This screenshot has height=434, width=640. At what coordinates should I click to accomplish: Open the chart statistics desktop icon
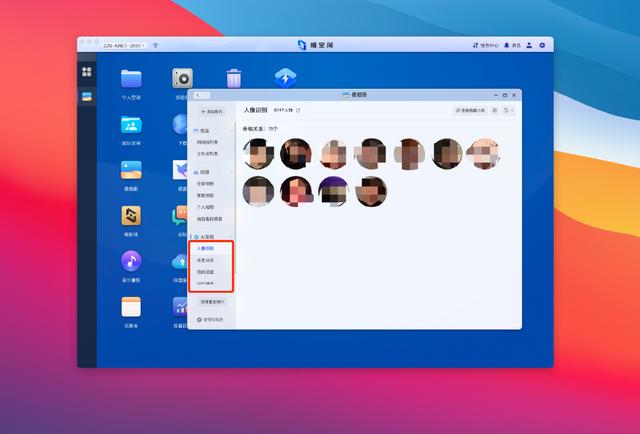pyautogui.click(x=180, y=307)
